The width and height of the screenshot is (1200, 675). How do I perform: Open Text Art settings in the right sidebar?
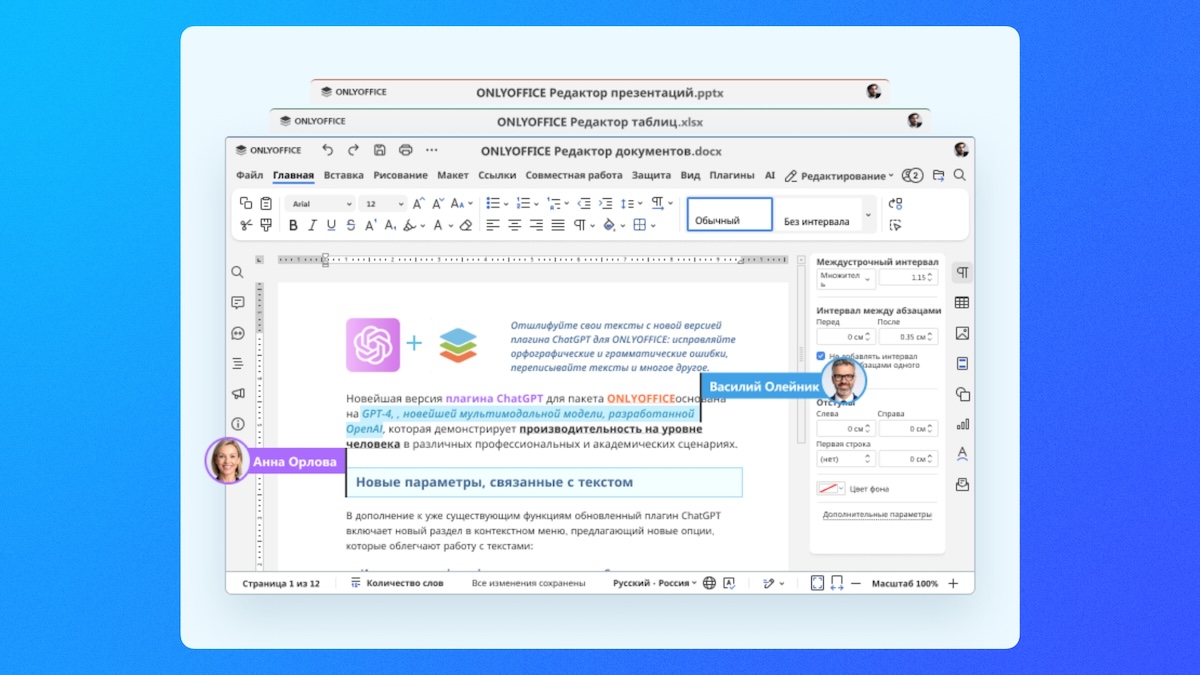[x=962, y=454]
